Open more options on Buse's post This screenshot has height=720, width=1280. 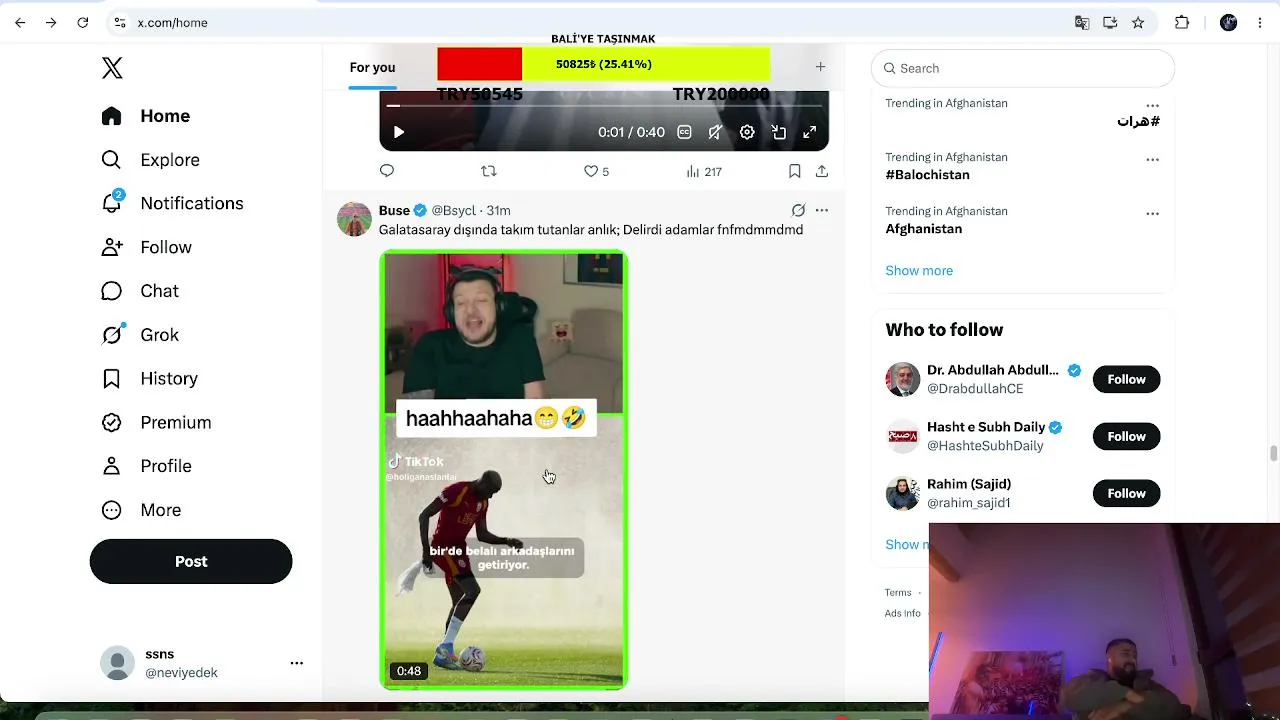tap(821, 210)
